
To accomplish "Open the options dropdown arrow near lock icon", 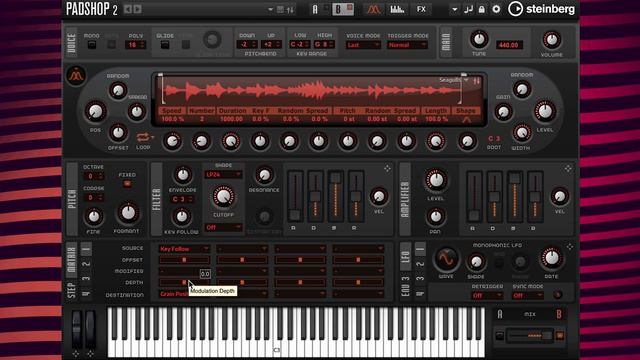I will [x=454, y=9].
